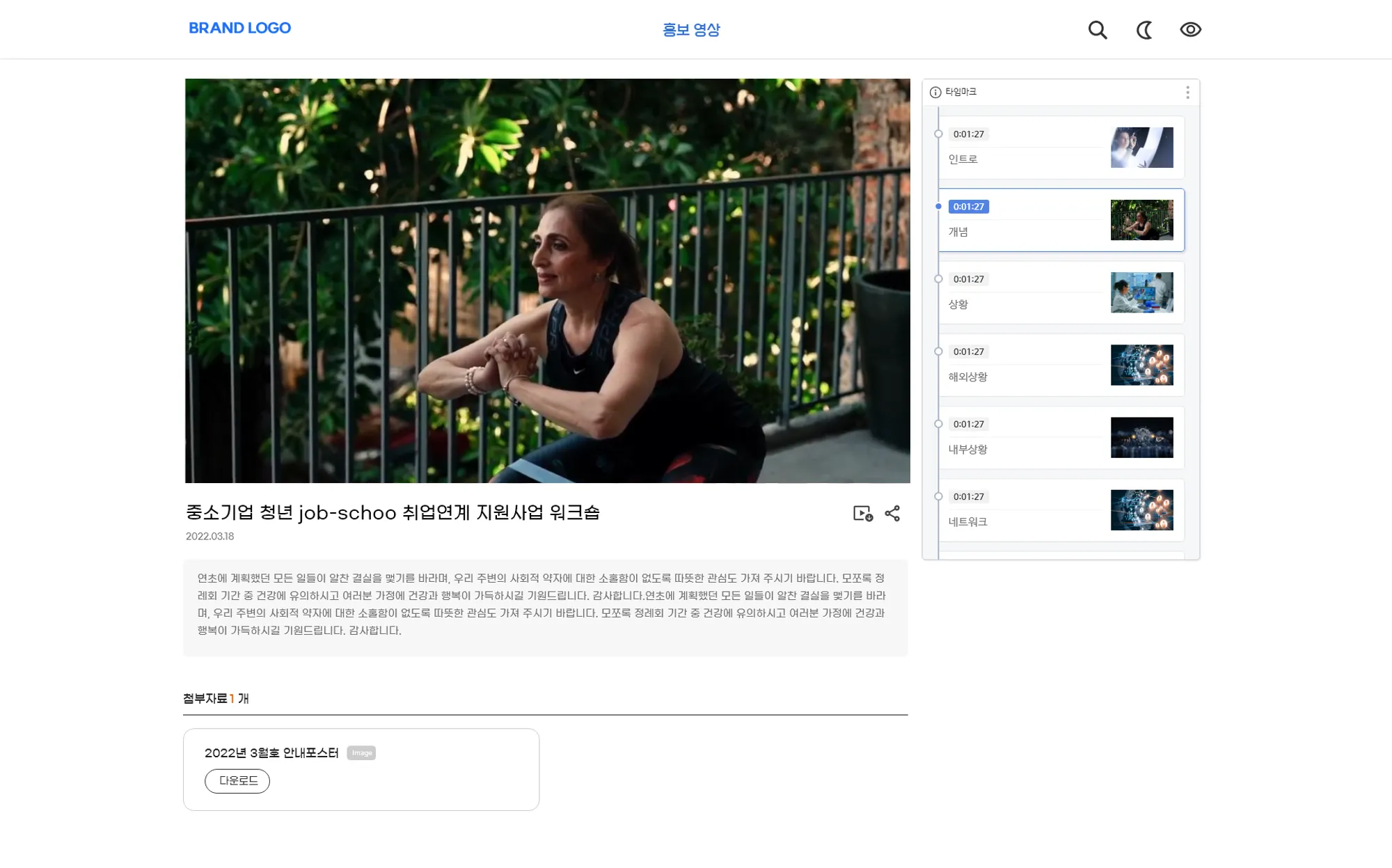This screenshot has height=868, width=1392.
Task: Open timemark panel three-dot menu
Action: (x=1187, y=93)
